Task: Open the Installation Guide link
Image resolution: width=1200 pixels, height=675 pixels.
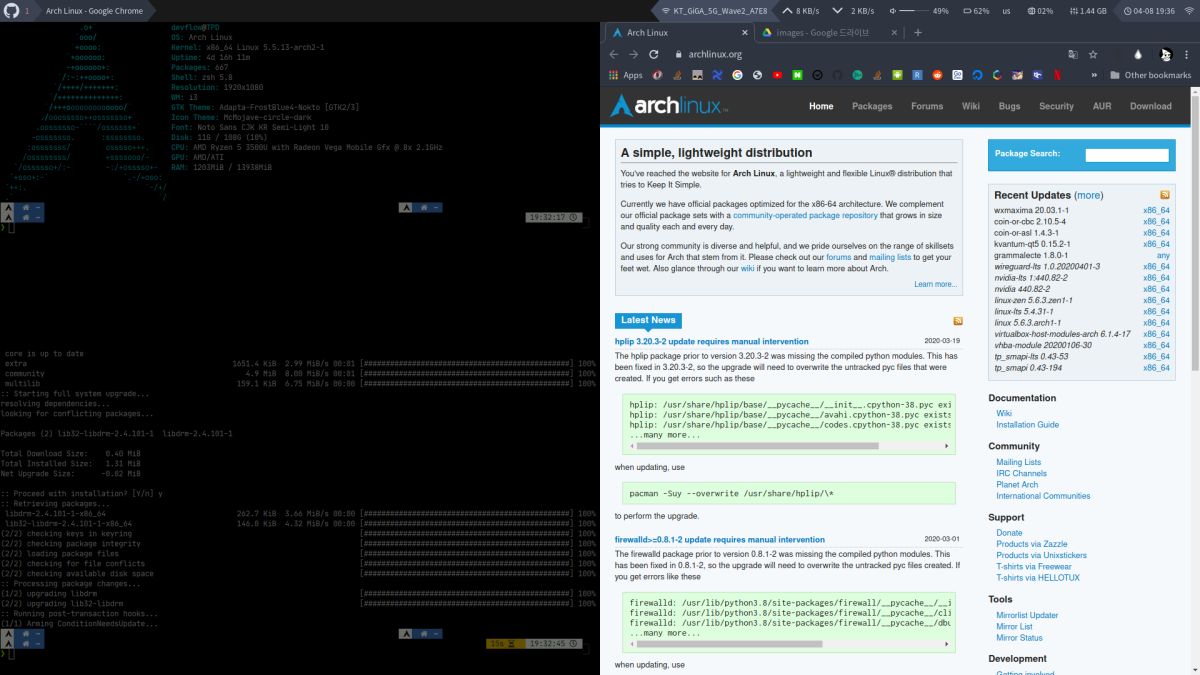Action: click(1027, 424)
